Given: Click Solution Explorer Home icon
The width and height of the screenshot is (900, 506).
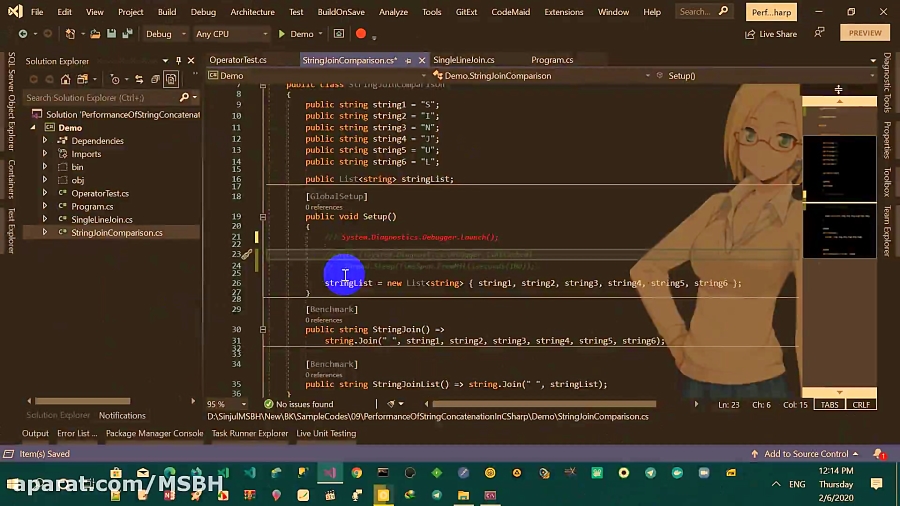Looking at the screenshot, I should 65,79.
